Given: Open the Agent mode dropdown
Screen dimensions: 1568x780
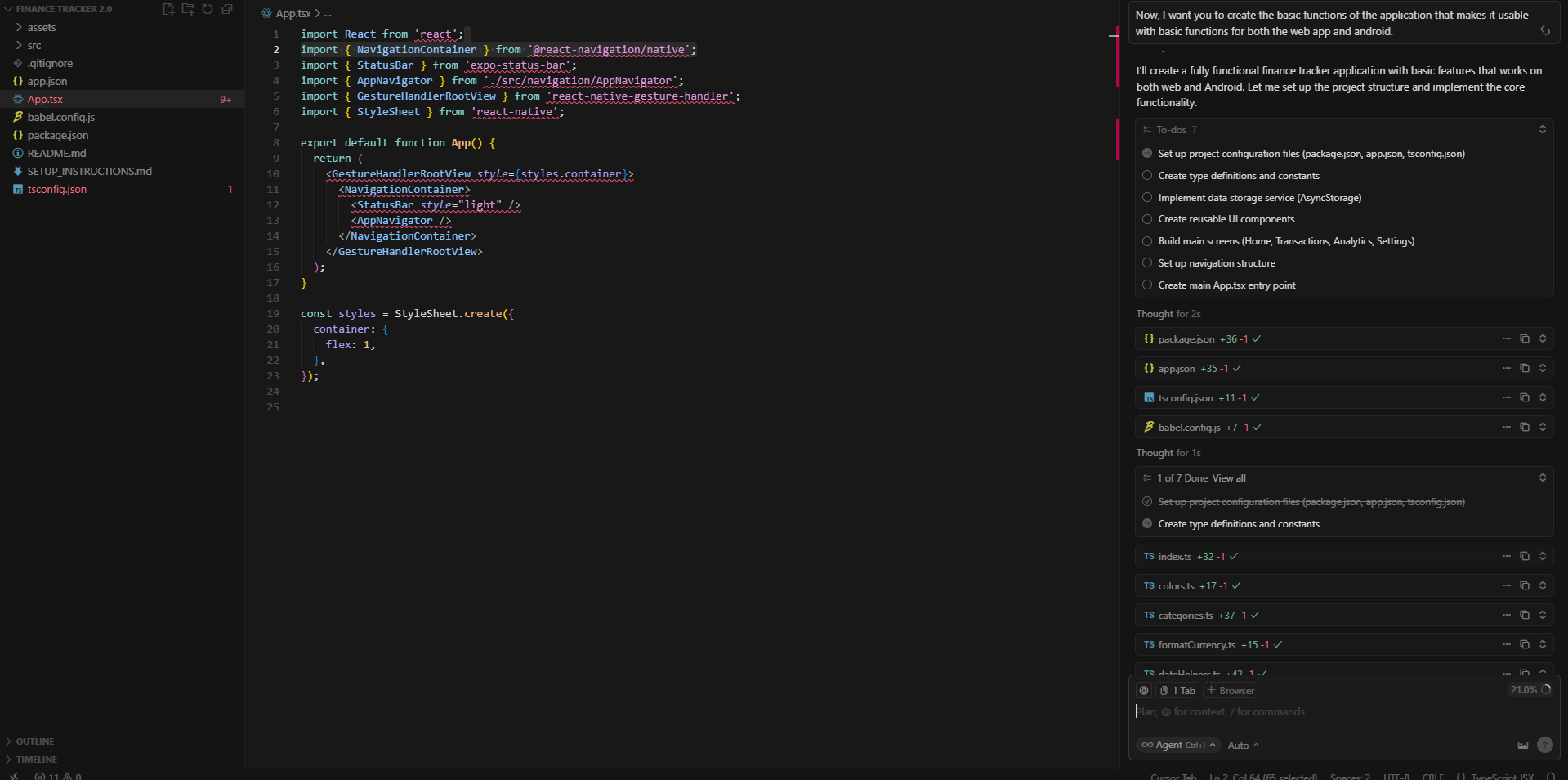Looking at the screenshot, I should click(x=1177, y=745).
